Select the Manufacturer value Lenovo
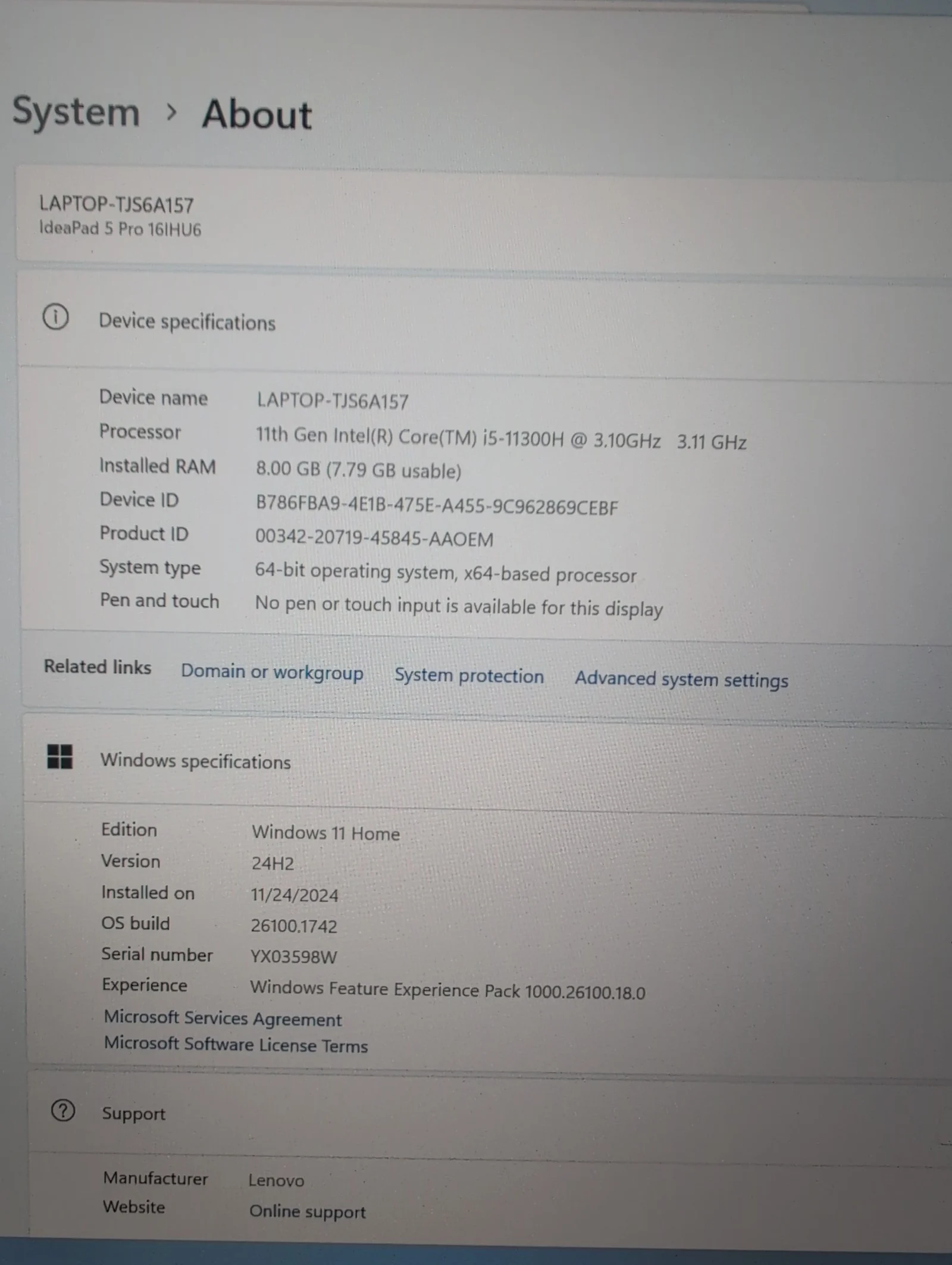The height and width of the screenshot is (1265, 952). 276,1180
